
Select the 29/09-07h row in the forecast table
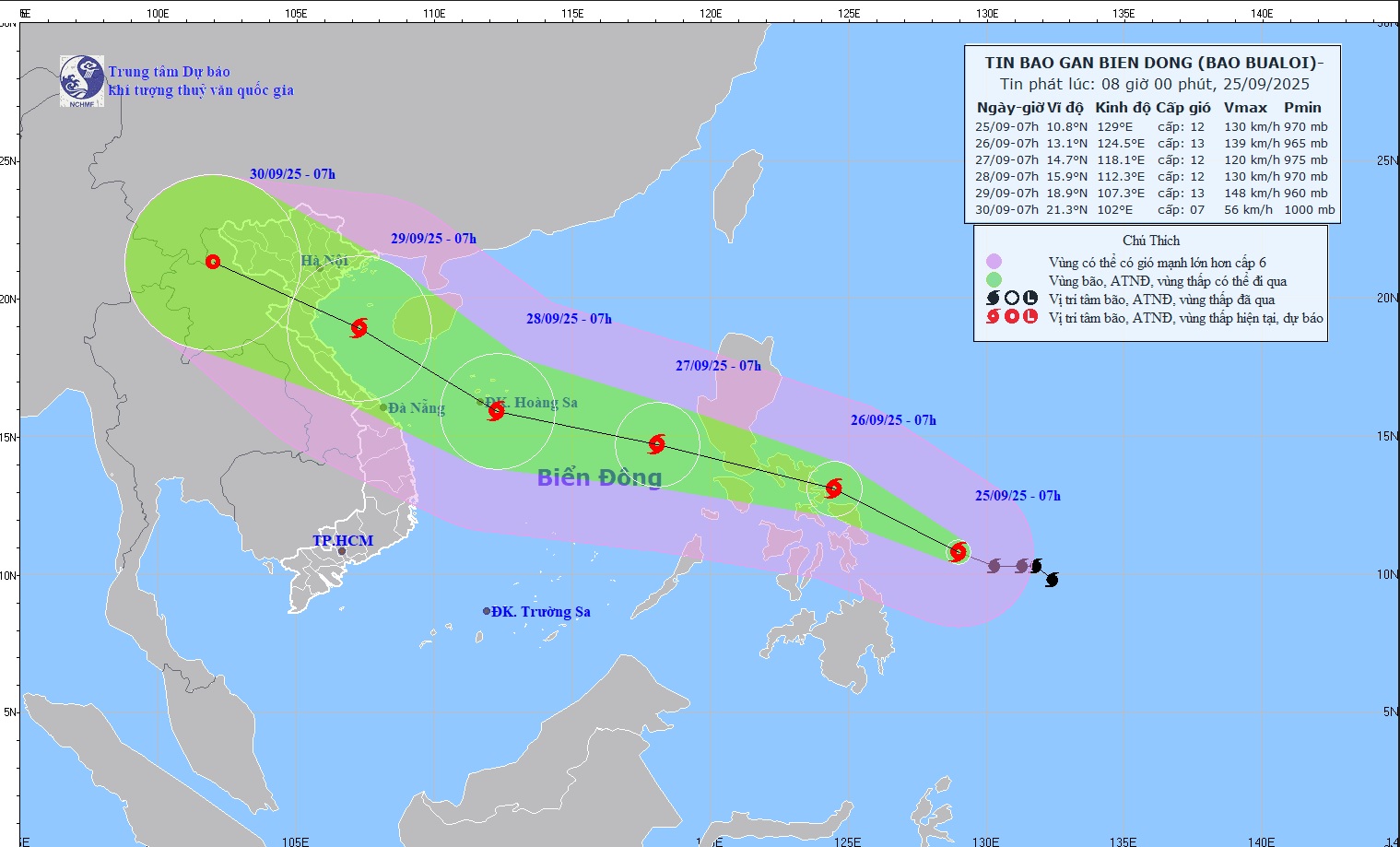[1152, 194]
